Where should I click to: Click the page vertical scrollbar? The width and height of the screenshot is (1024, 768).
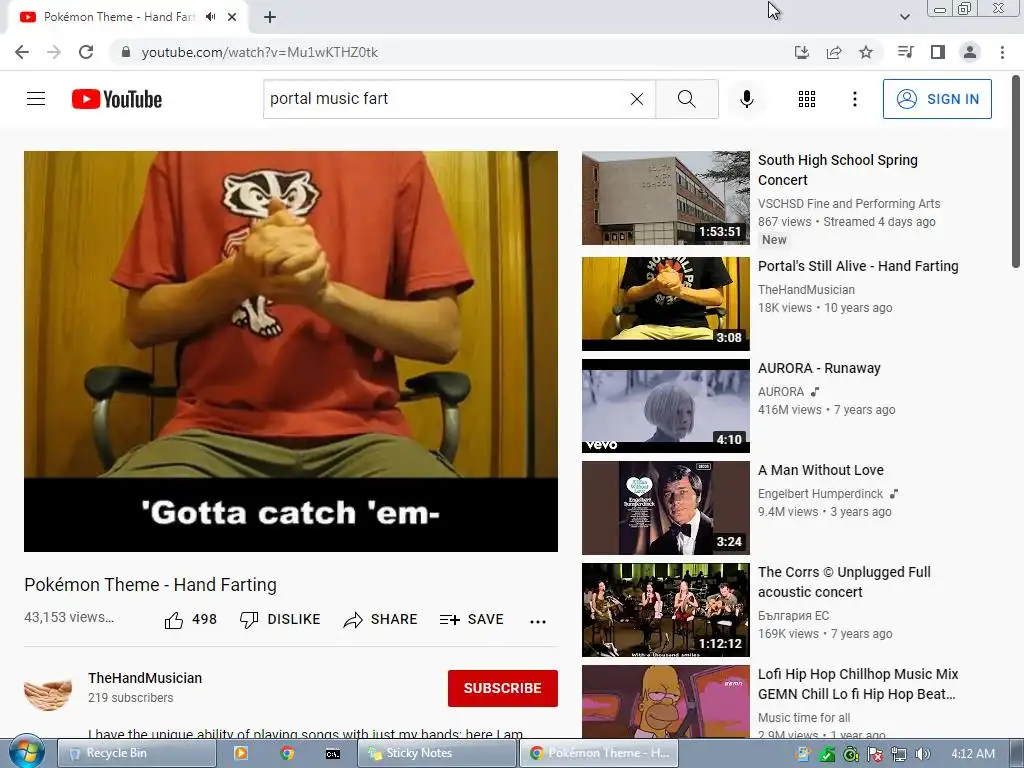[x=1016, y=171]
